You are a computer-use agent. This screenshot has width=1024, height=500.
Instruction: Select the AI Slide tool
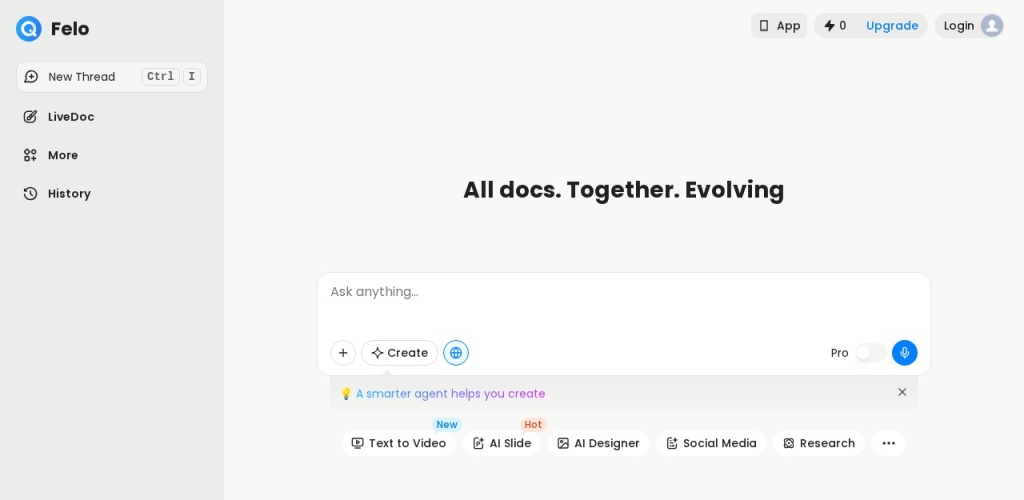click(502, 443)
